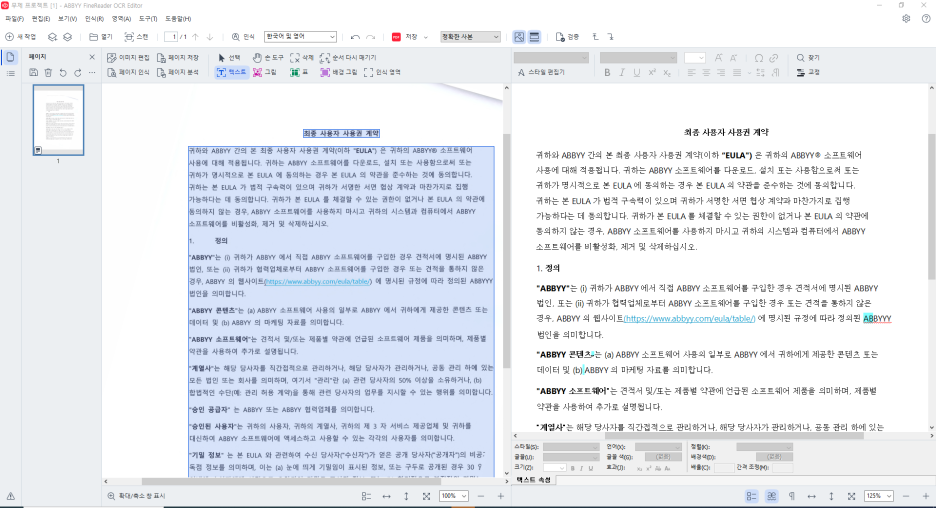Toggle Underline in text toolbar
936x508 pixels.
pos(637,73)
